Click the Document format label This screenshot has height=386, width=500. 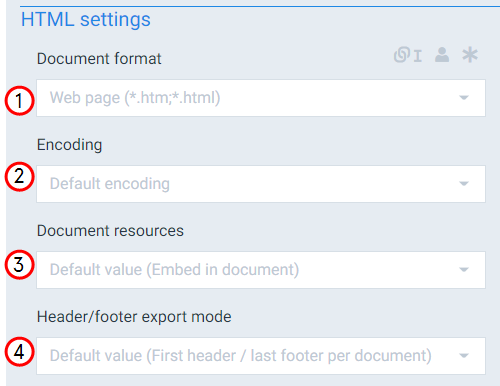pos(99,59)
